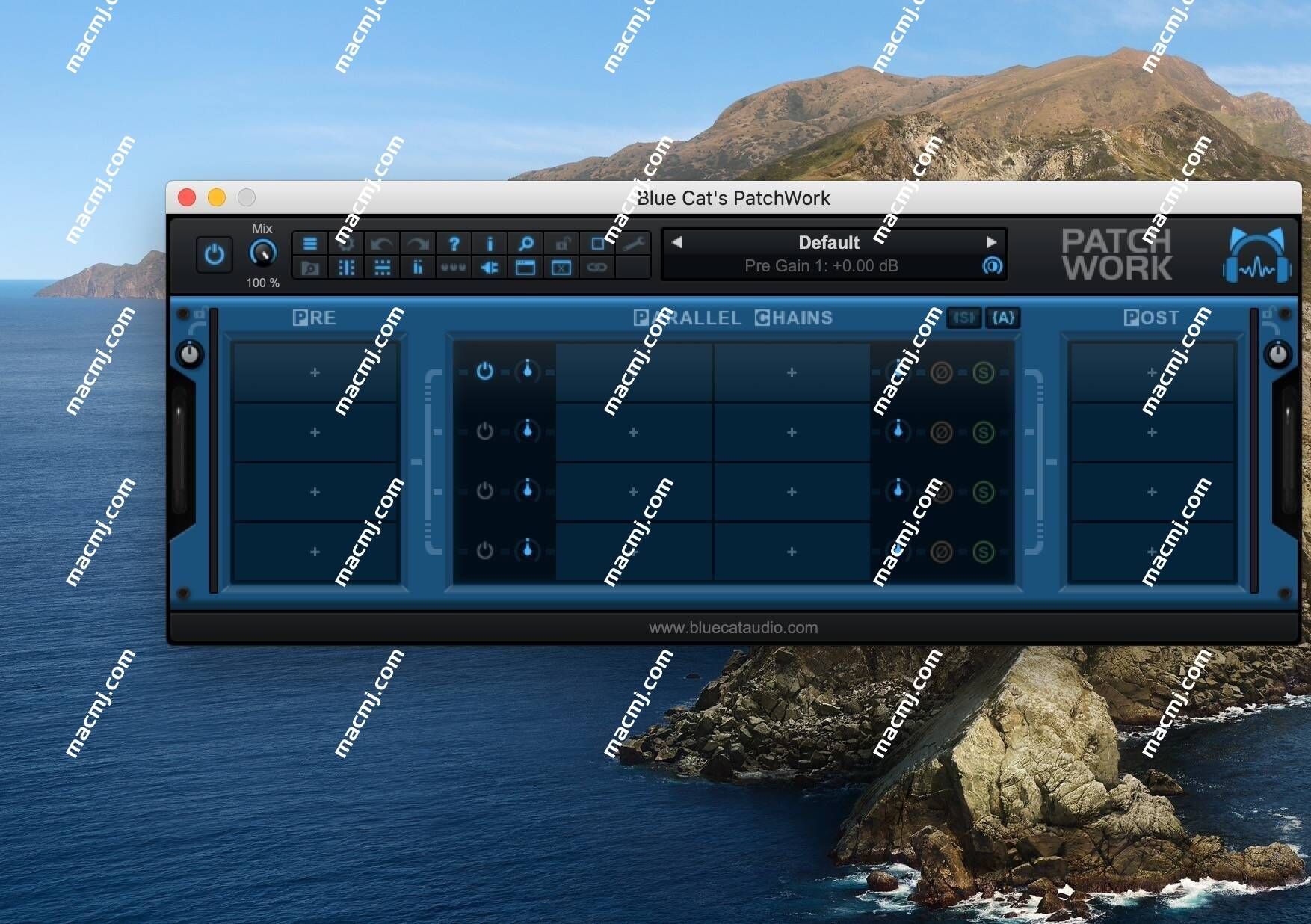Click the Mix knob

[262, 253]
